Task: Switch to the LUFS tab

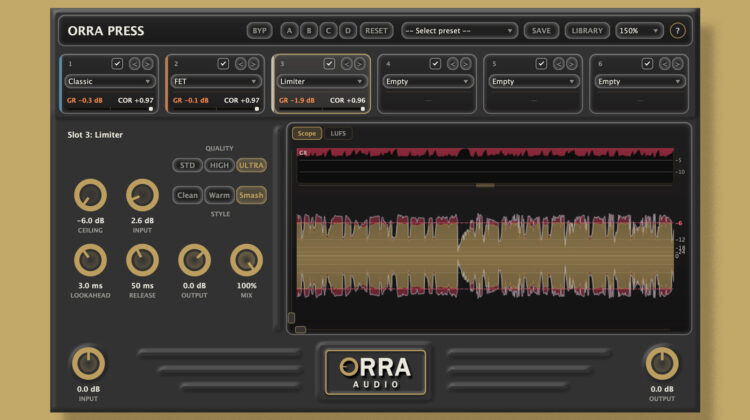Action: coord(338,133)
